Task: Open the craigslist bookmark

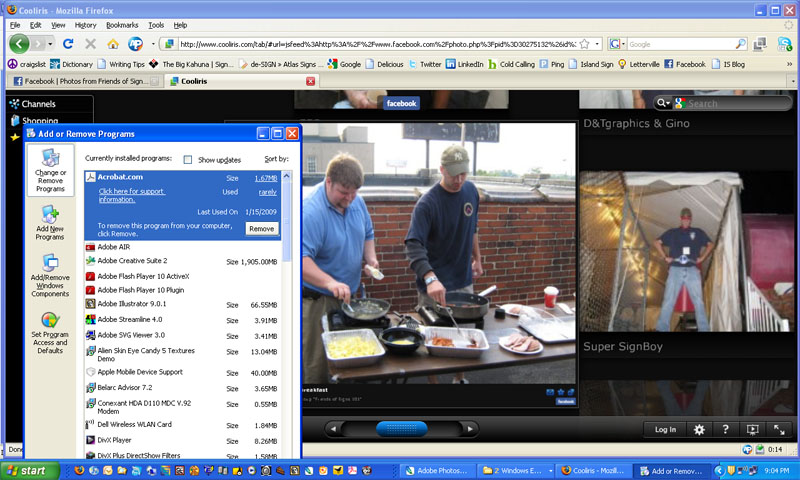Action: pyautogui.click(x=27, y=64)
